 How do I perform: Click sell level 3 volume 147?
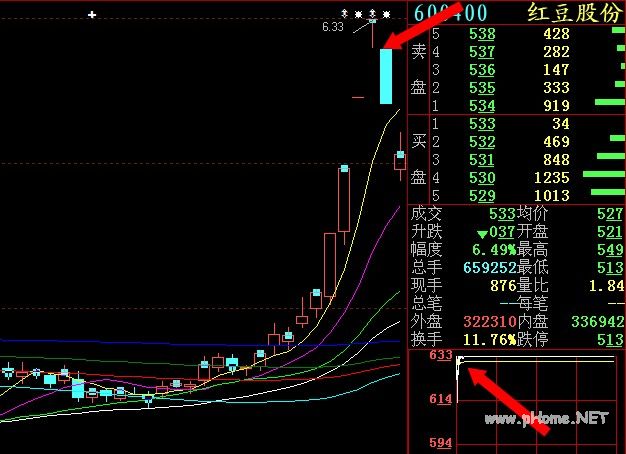tap(556, 70)
